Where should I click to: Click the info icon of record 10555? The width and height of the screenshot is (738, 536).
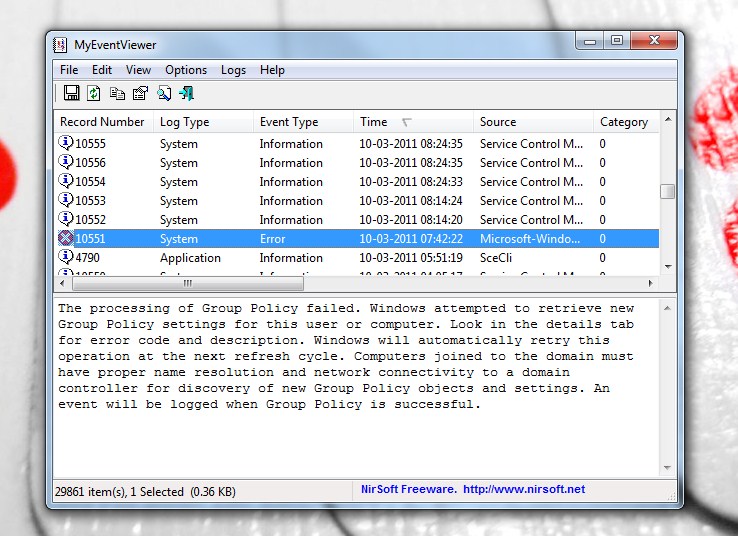(65, 142)
